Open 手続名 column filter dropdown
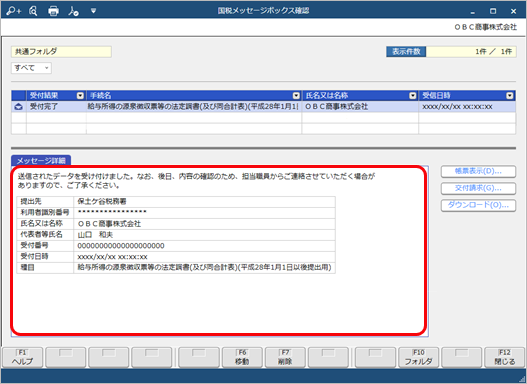The height and width of the screenshot is (384, 527). click(296, 96)
